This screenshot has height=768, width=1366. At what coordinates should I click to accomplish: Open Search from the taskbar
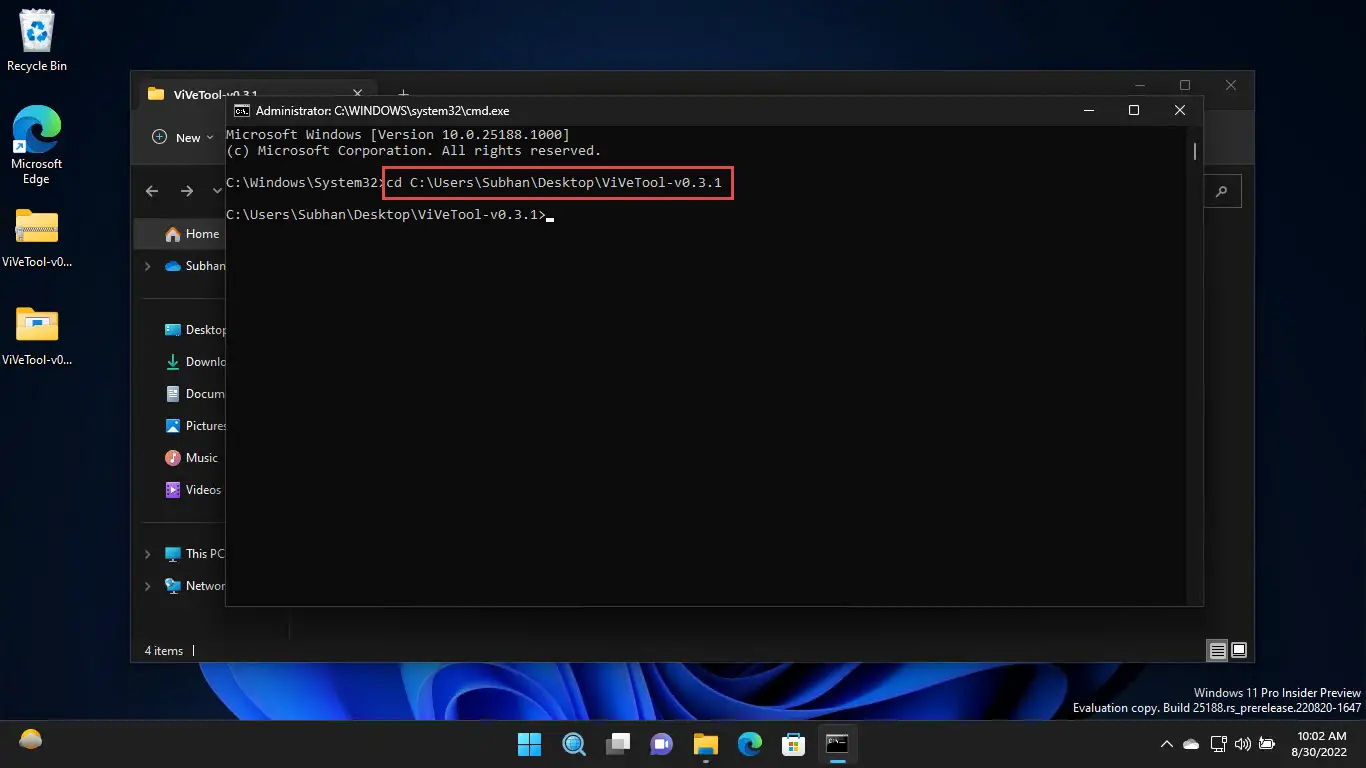click(574, 744)
